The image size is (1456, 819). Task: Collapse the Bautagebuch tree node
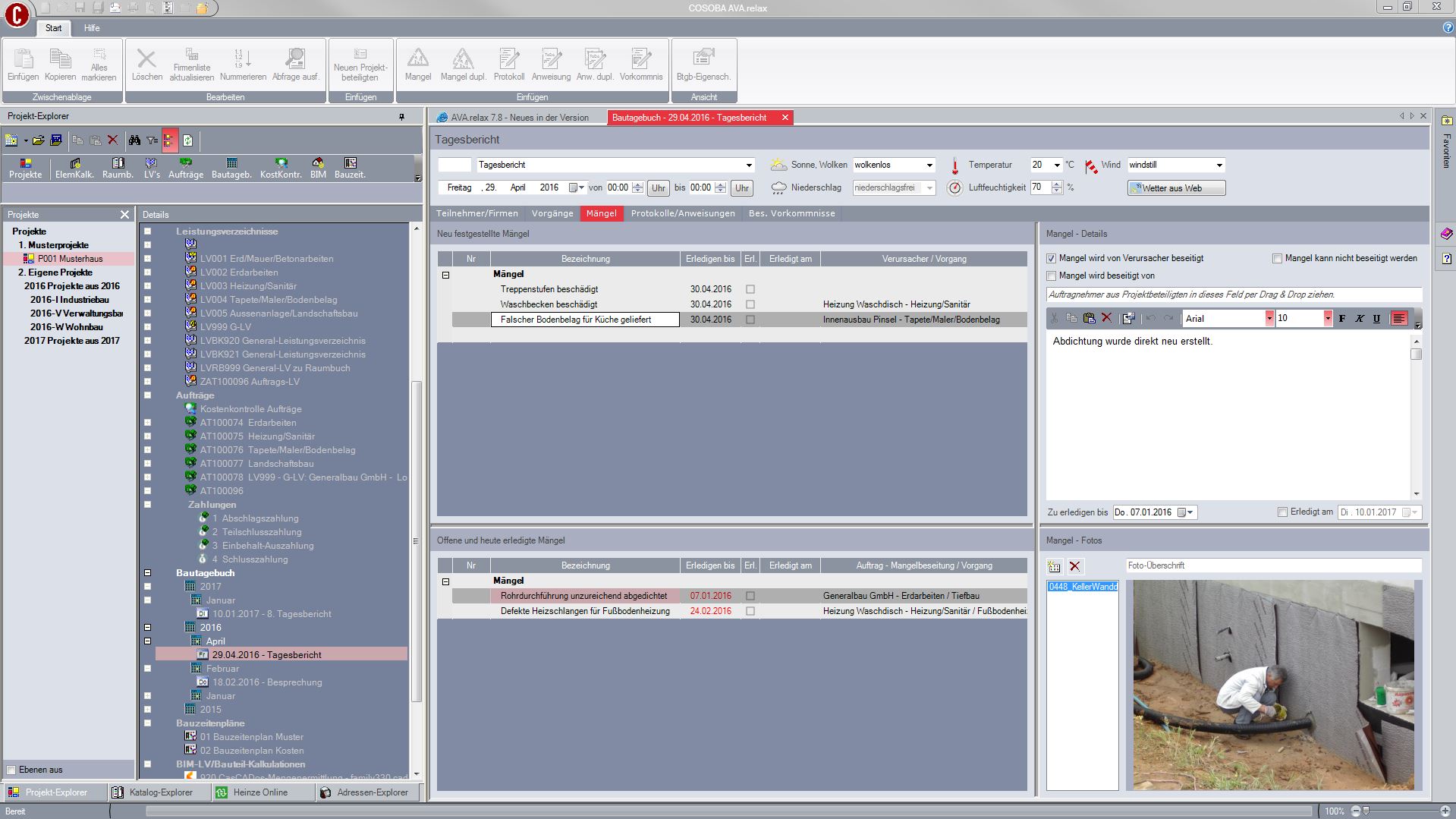tap(148, 573)
